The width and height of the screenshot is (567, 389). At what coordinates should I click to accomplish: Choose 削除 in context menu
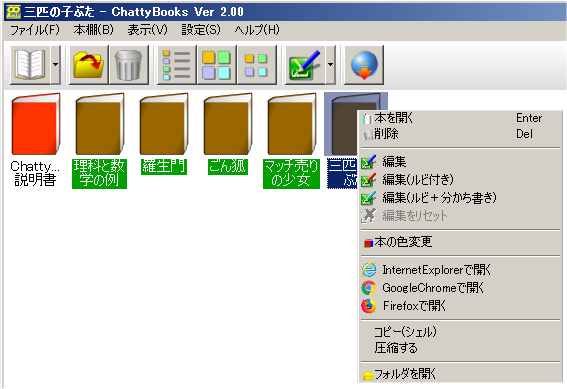click(460, 134)
